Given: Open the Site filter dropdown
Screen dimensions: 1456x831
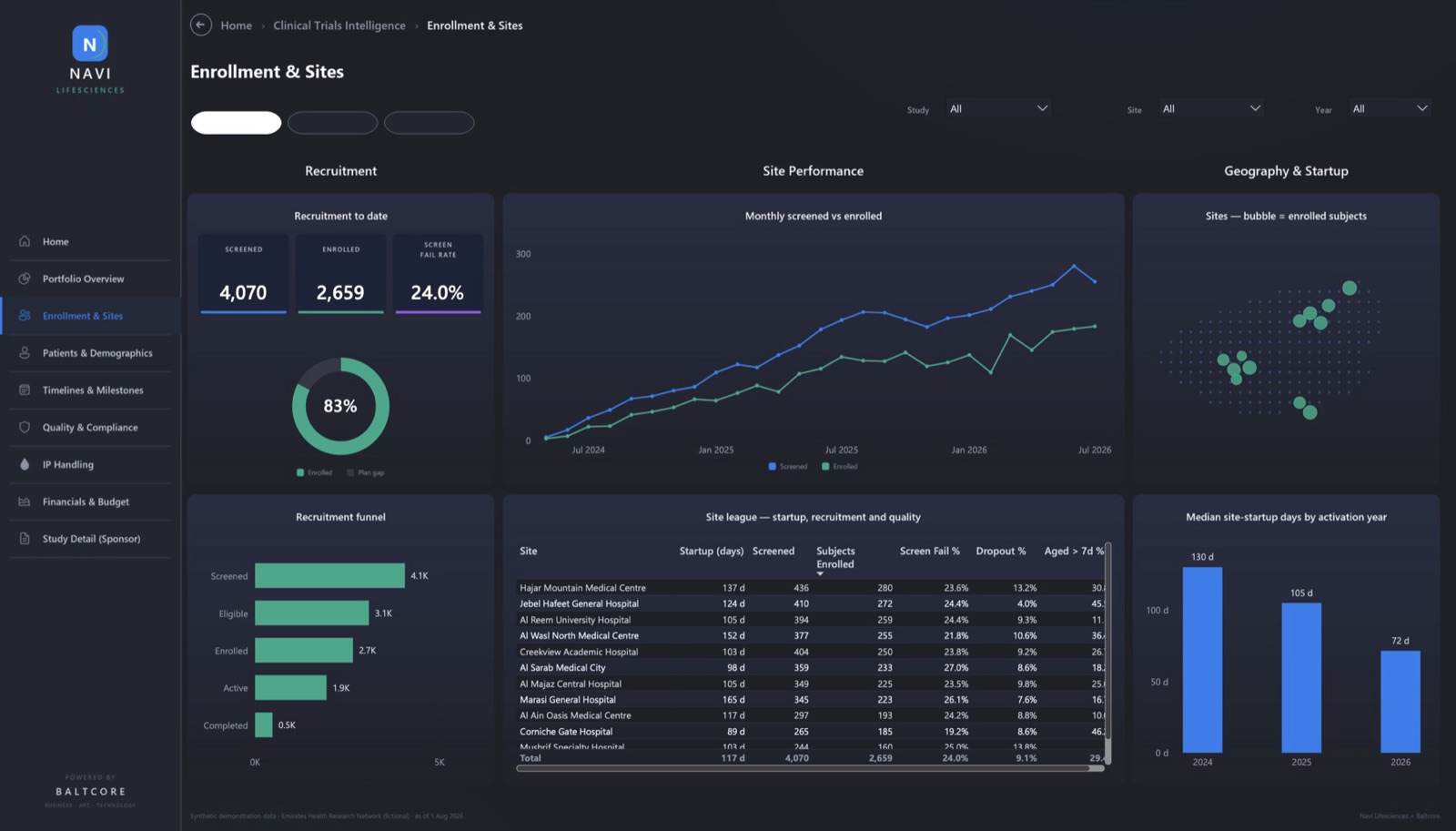Looking at the screenshot, I should 1211,108.
